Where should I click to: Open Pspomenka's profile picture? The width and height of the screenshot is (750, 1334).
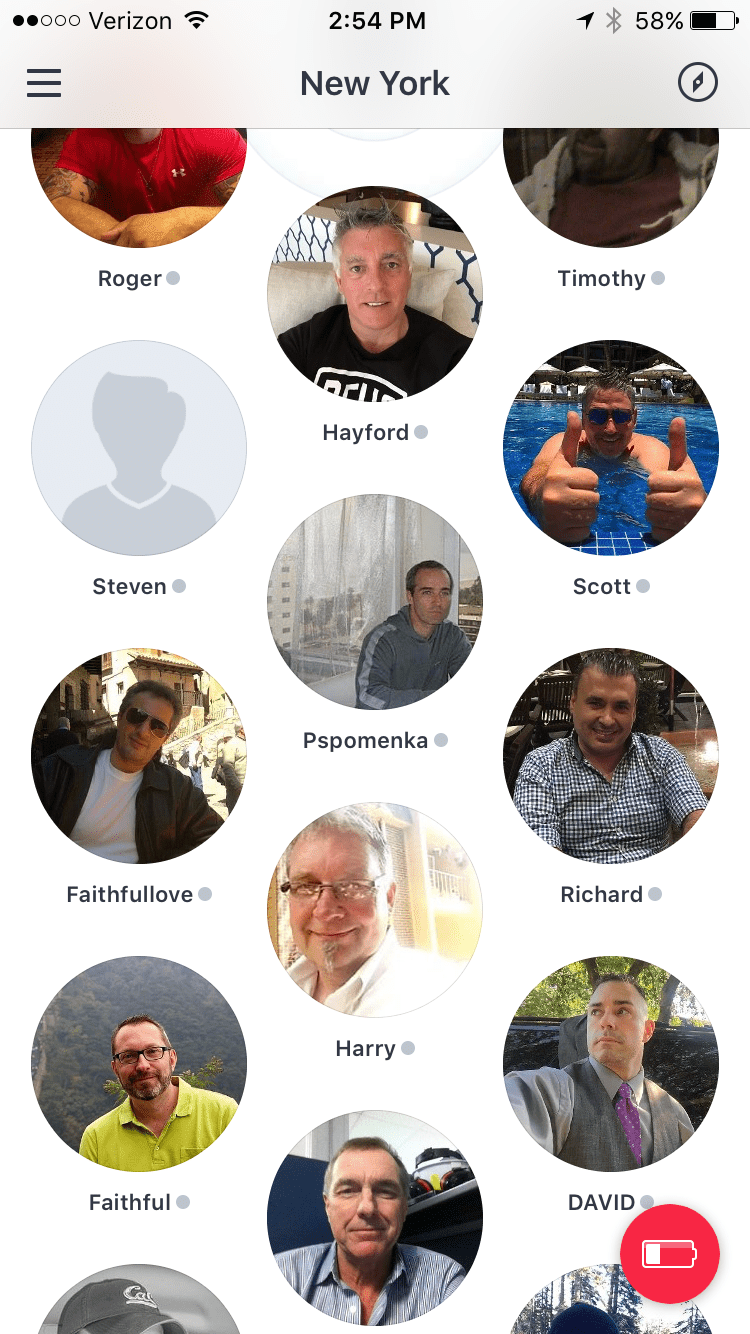pos(375,602)
